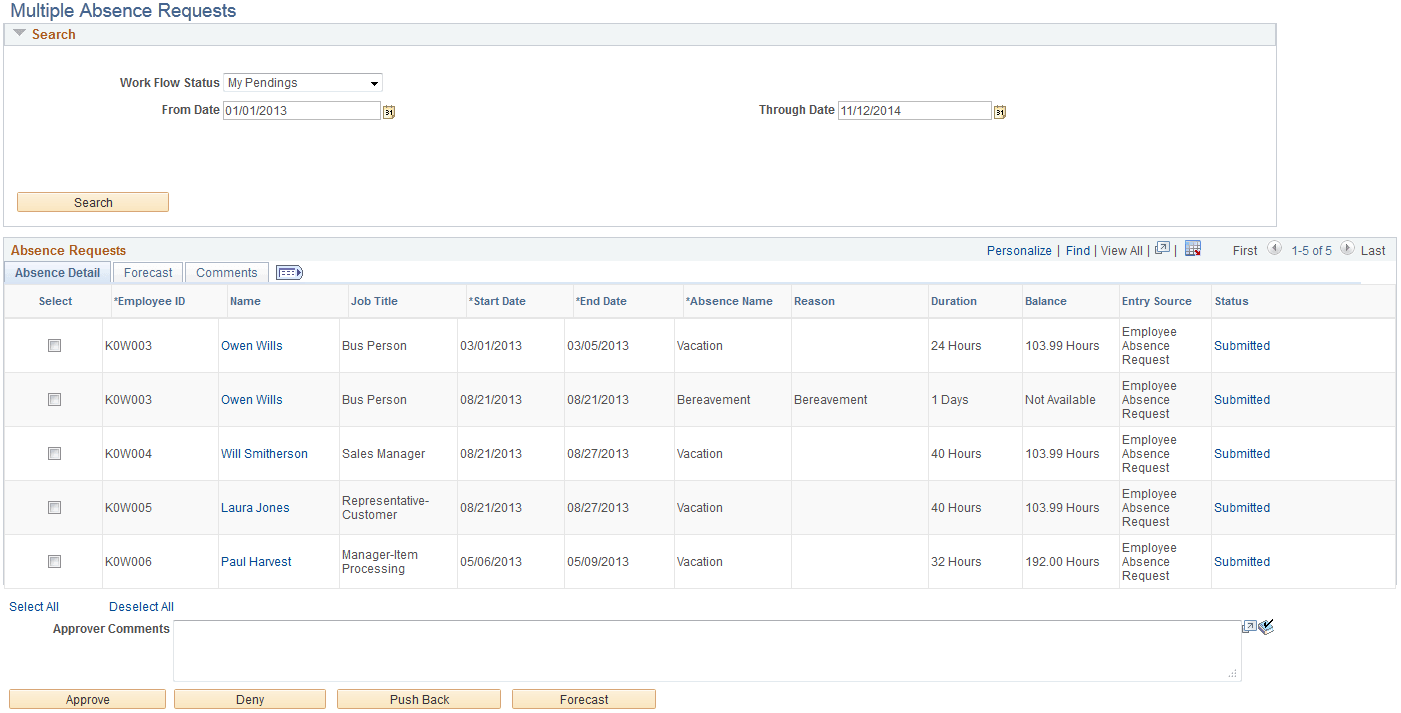1401x713 pixels.
Task: Open the Absence Requests grid in a popup window
Action: 1163,248
